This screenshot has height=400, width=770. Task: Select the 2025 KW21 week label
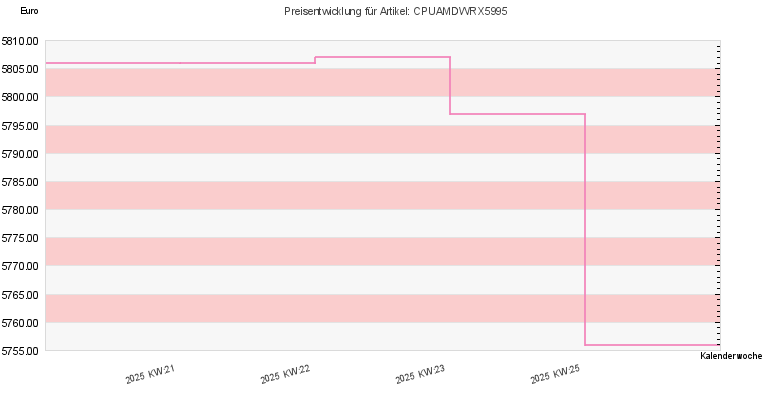coord(150,374)
